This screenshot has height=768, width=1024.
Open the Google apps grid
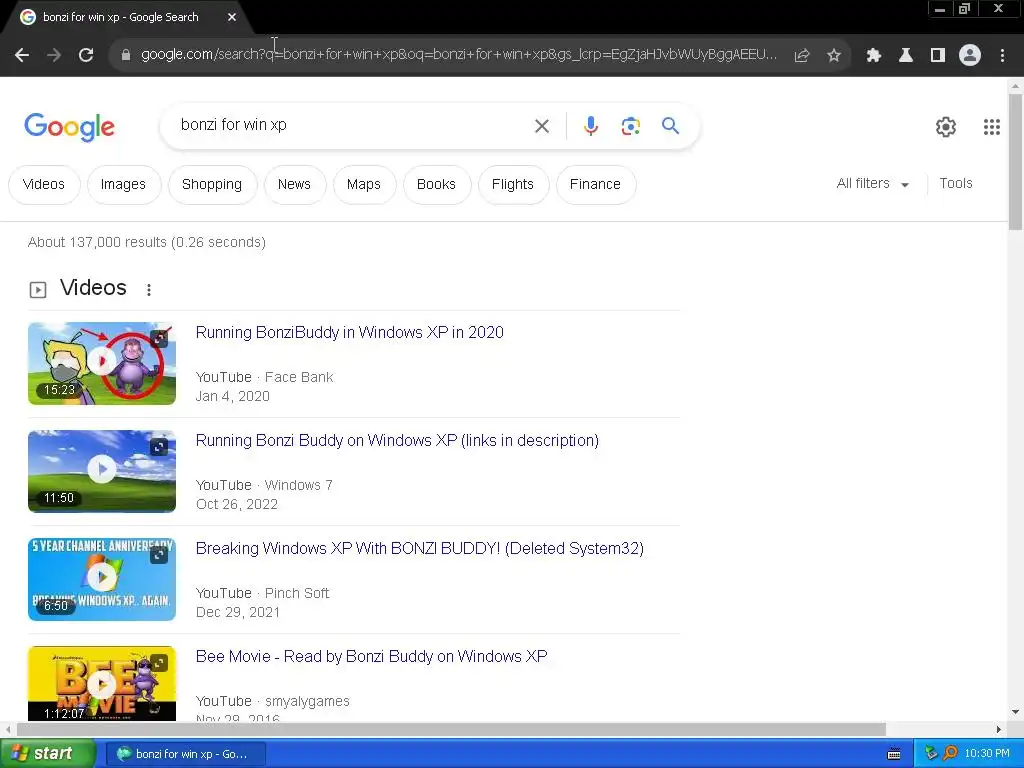992,127
